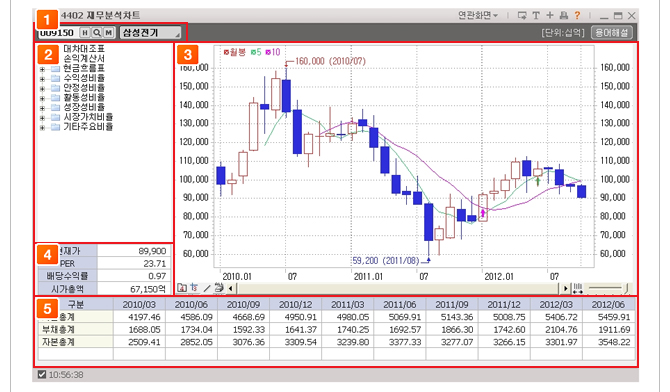Click the screen link icon in title bar

(522, 16)
